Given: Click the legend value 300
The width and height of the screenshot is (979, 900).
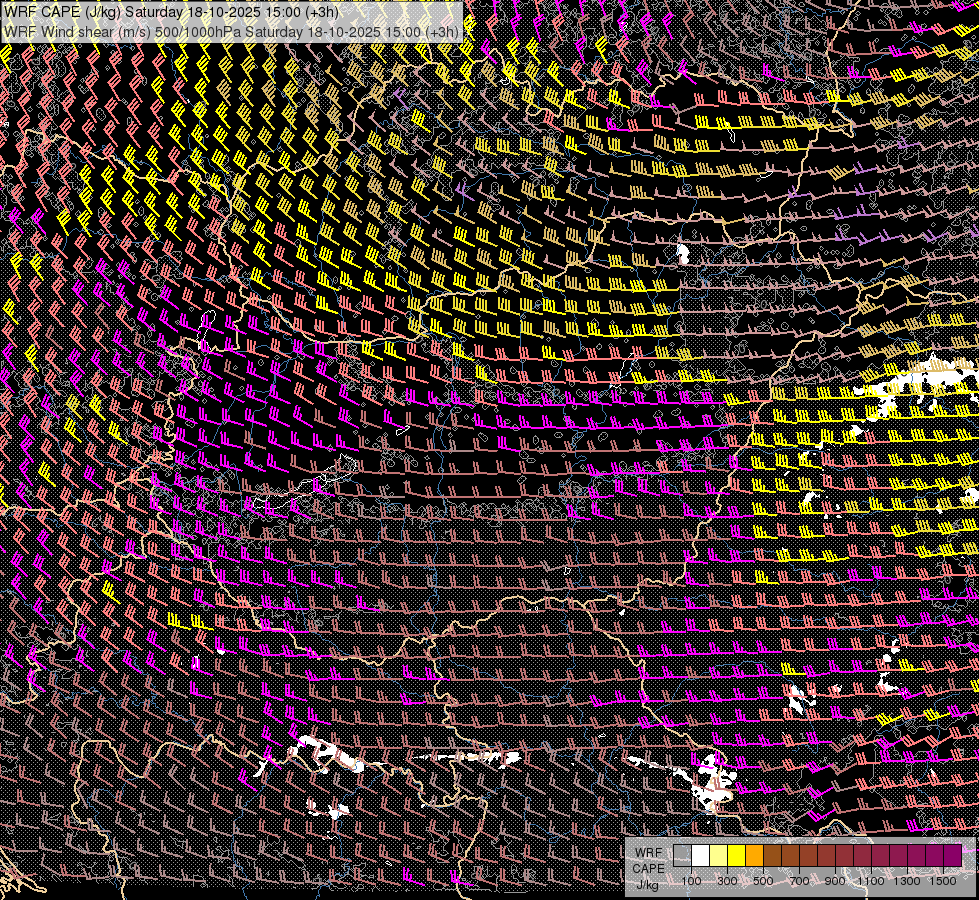Looking at the screenshot, I should click(x=727, y=881).
